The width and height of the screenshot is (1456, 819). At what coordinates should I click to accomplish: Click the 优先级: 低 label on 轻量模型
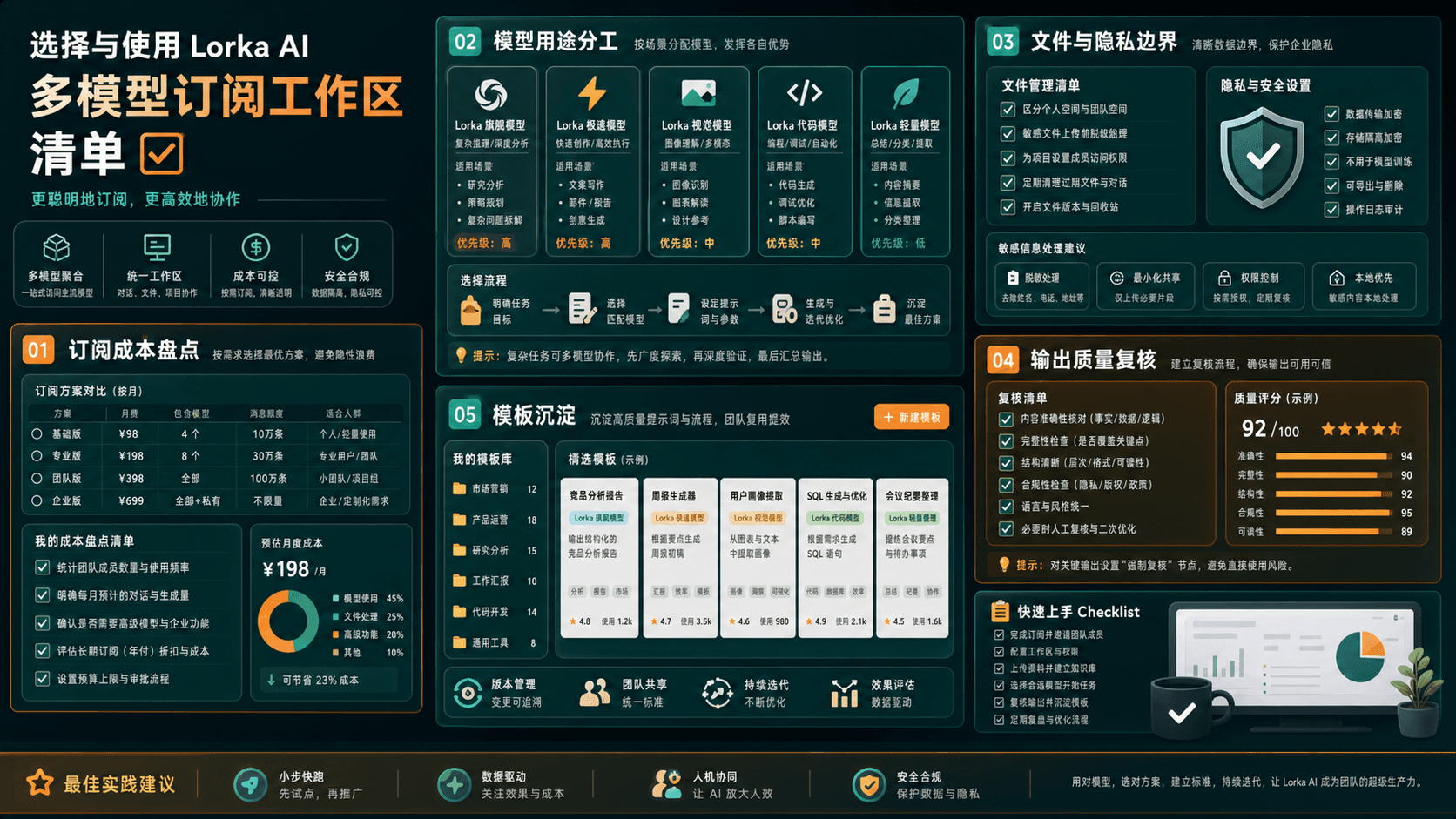pyautogui.click(x=899, y=243)
